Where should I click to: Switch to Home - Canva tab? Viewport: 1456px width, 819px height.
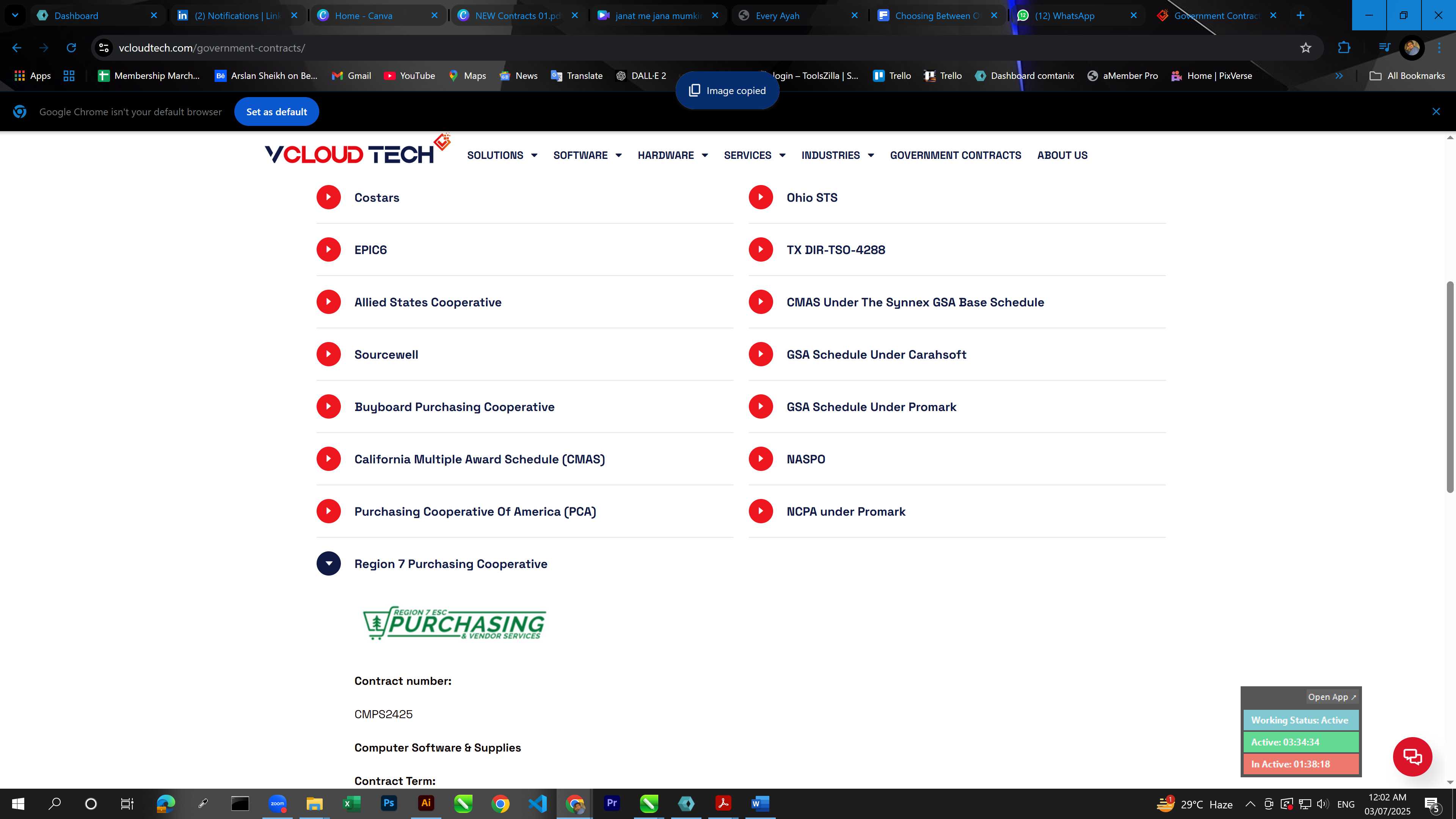tap(378, 15)
